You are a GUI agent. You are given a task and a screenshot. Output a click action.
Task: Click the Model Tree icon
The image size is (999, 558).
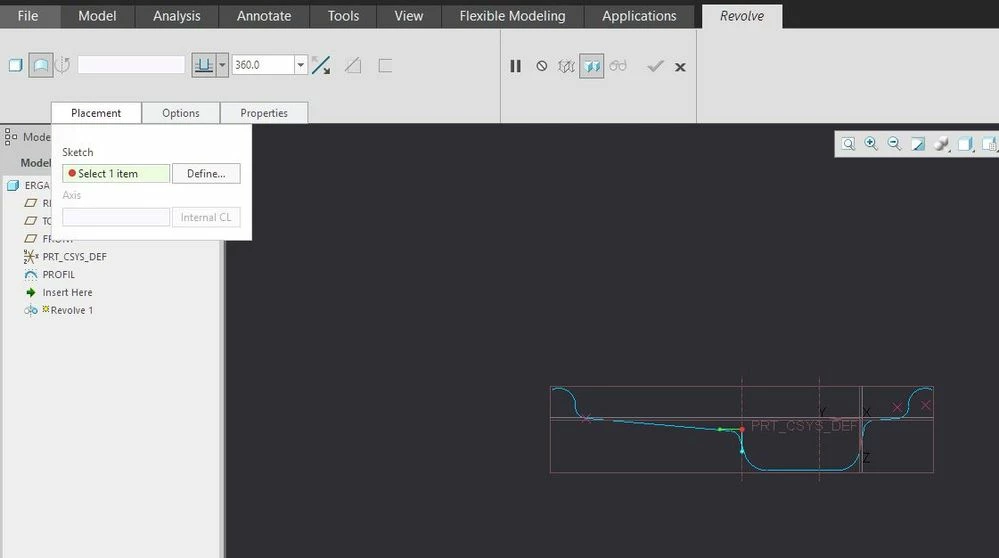(11, 136)
